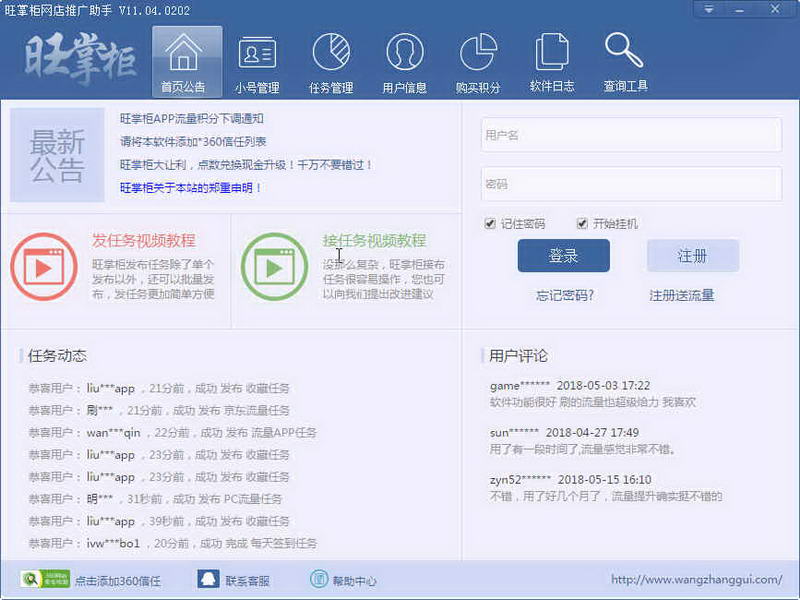This screenshot has width=800, height=600.
Task: Open the 首页公告 home tab
Action: tap(183, 62)
